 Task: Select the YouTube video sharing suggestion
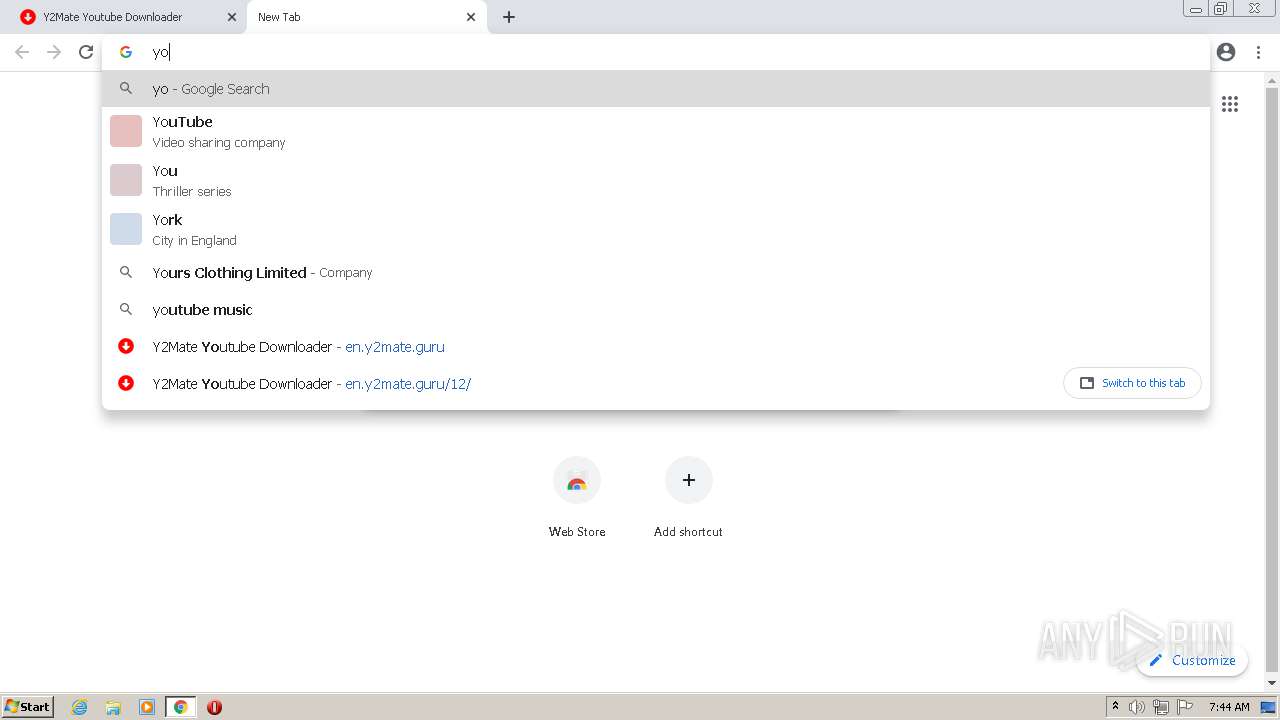656,131
